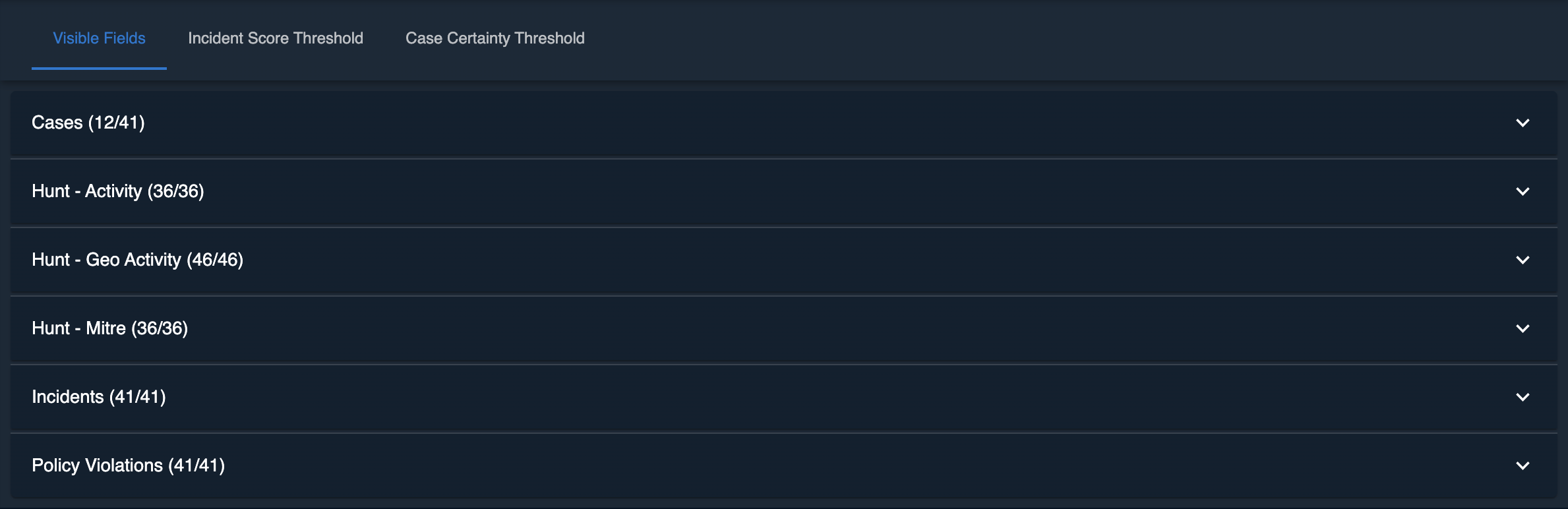Expand the Incidents section title
This screenshot has height=509, width=1568.
(68, 397)
